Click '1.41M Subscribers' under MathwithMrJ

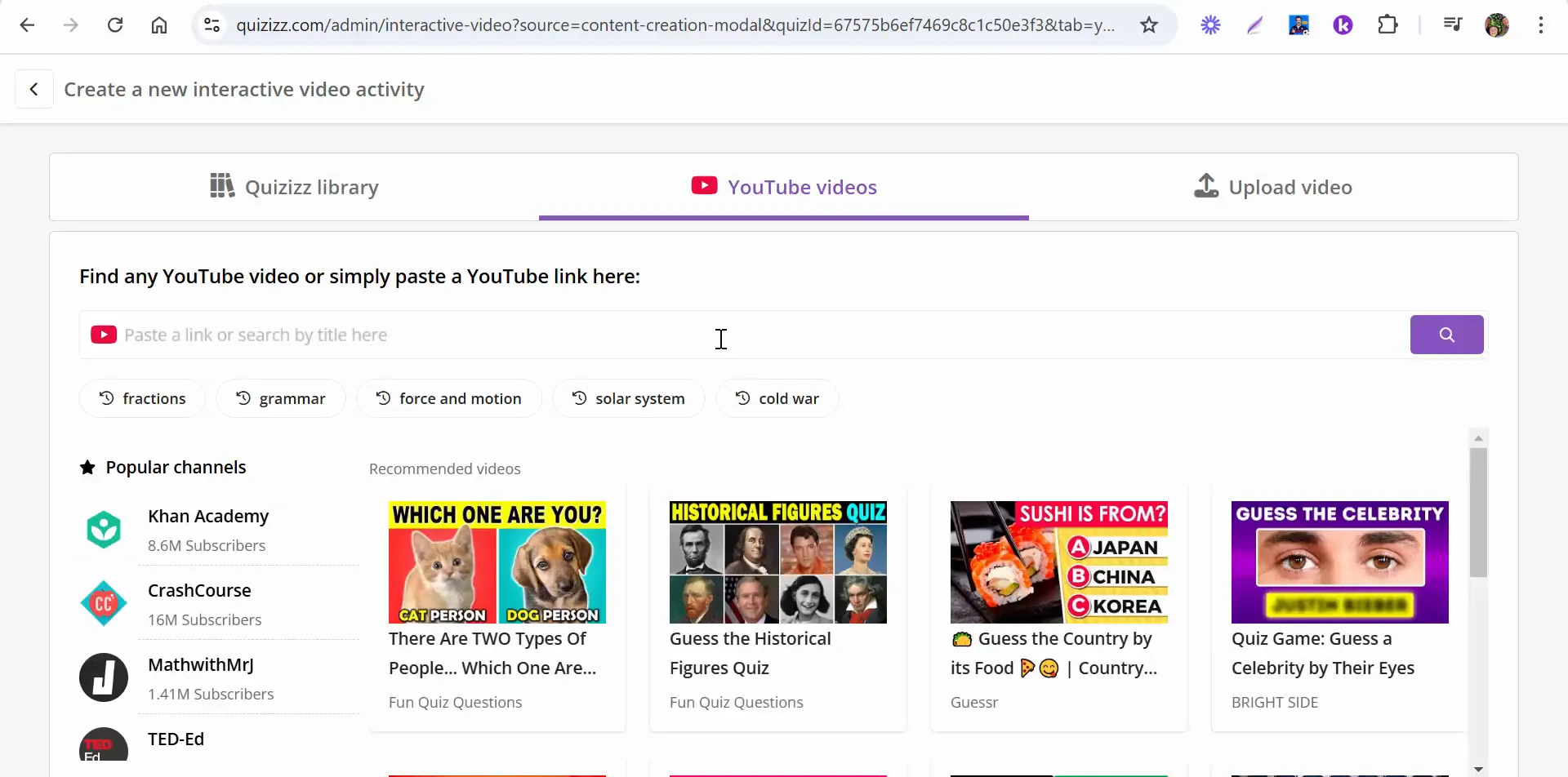pos(211,695)
